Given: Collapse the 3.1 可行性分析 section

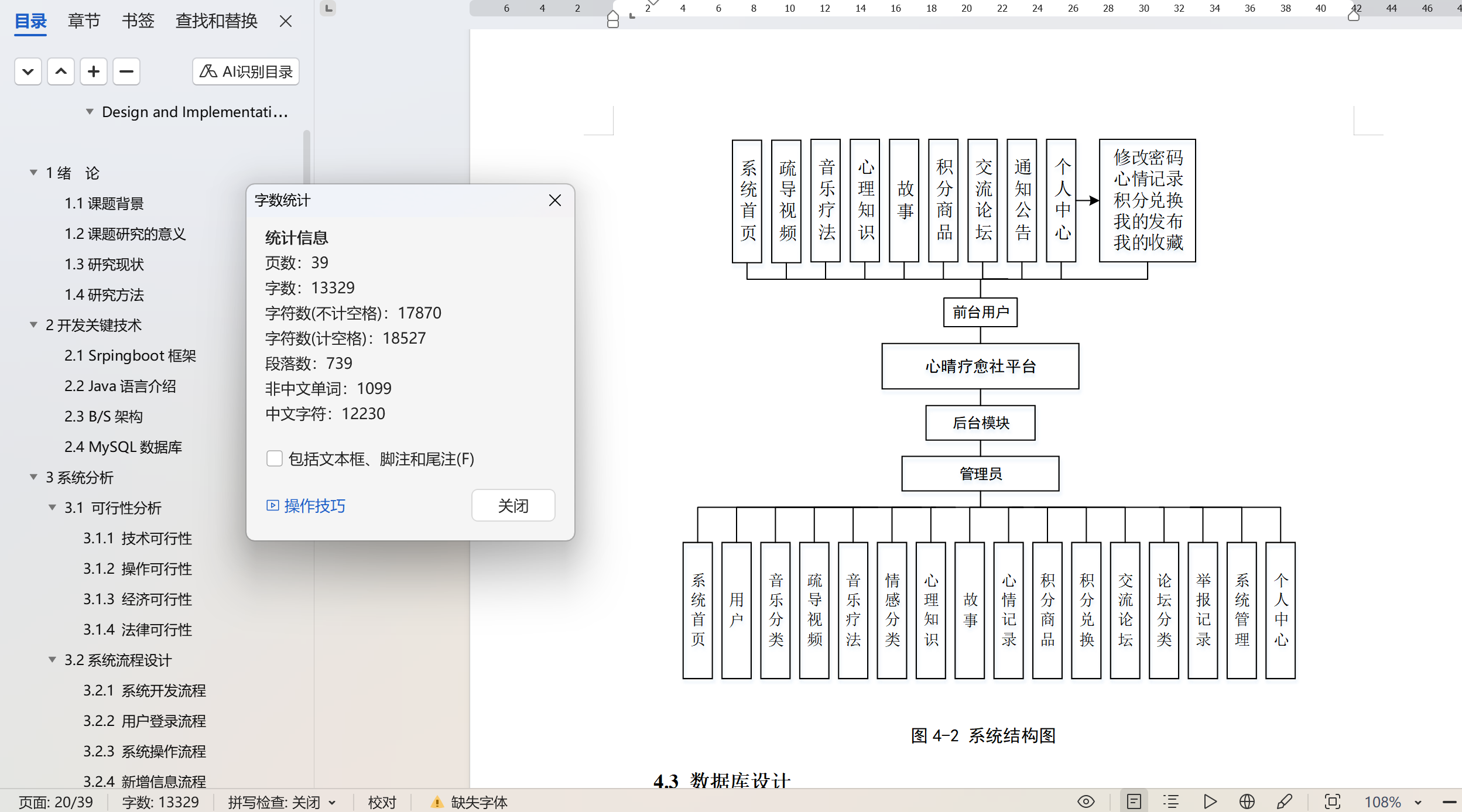Looking at the screenshot, I should tap(52, 508).
